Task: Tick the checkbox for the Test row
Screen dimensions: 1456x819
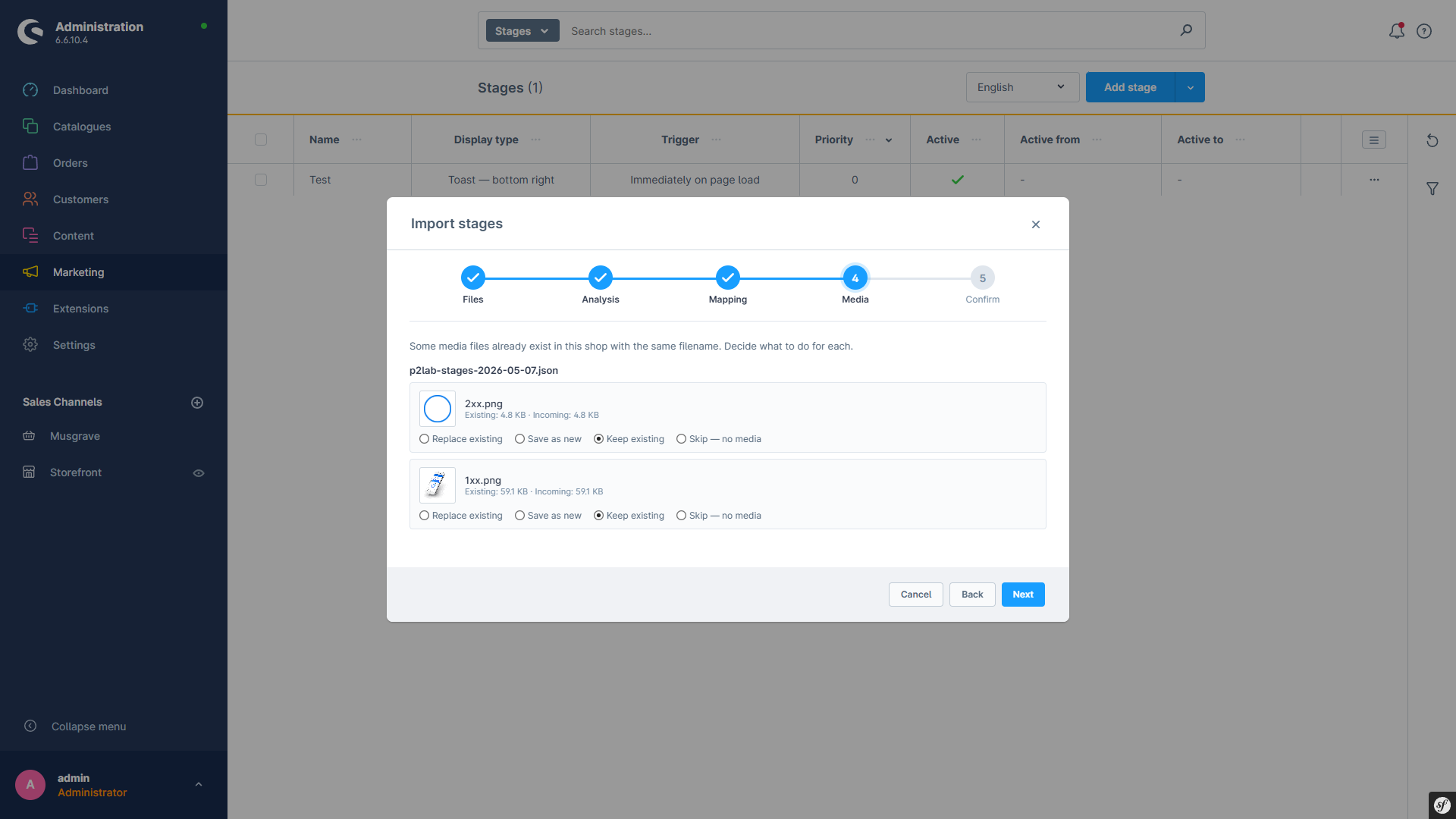Action: tap(261, 180)
